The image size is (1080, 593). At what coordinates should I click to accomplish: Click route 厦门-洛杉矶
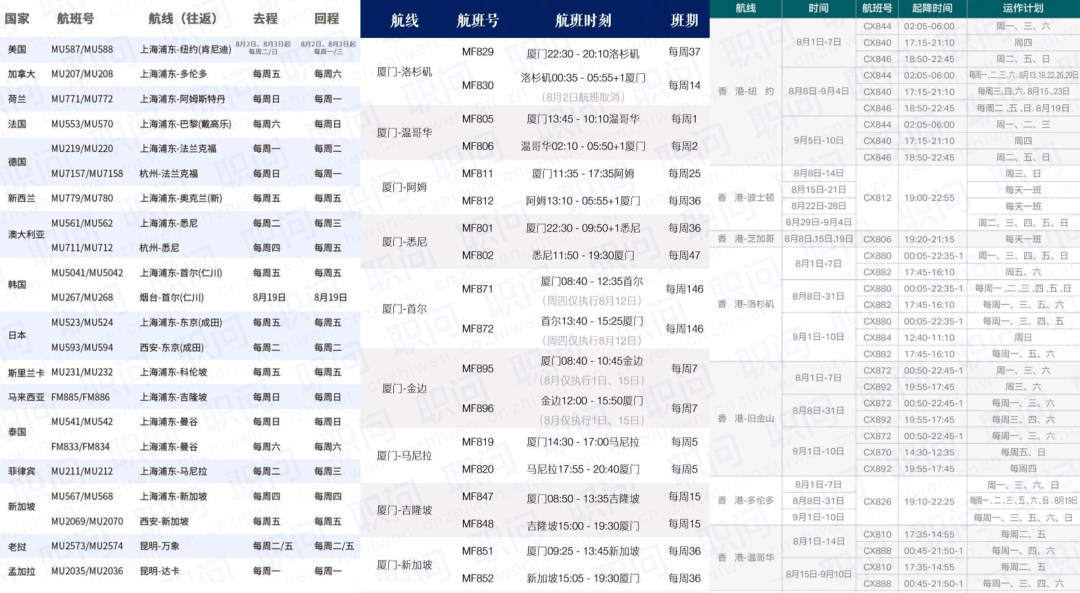(x=404, y=72)
